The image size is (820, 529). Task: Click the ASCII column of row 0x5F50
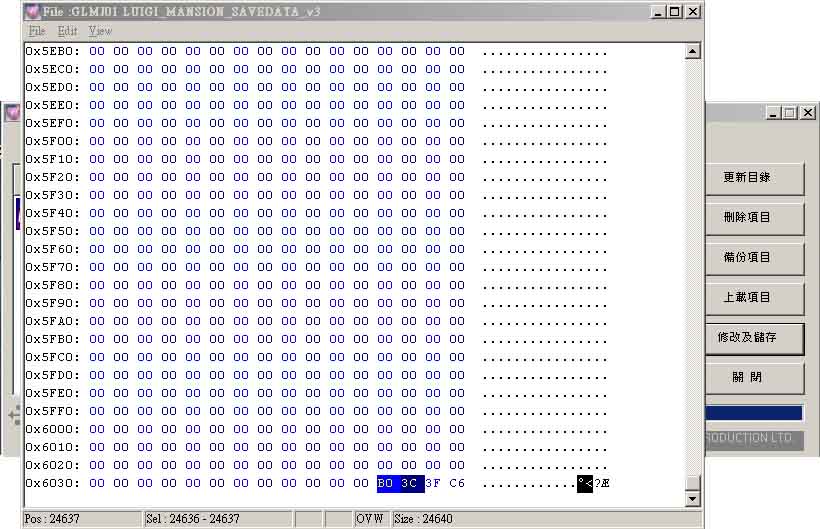click(x=544, y=233)
